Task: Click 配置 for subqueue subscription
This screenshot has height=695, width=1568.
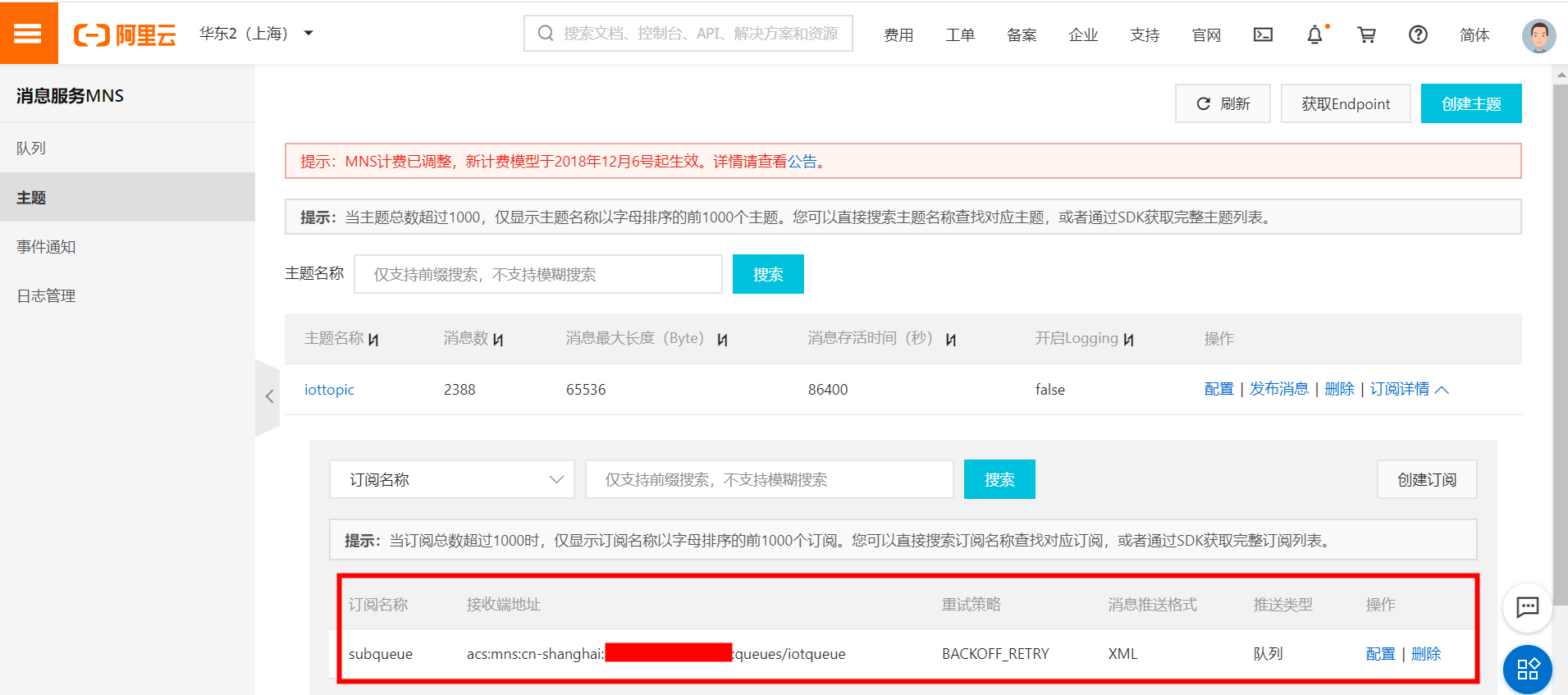Action: click(1380, 654)
